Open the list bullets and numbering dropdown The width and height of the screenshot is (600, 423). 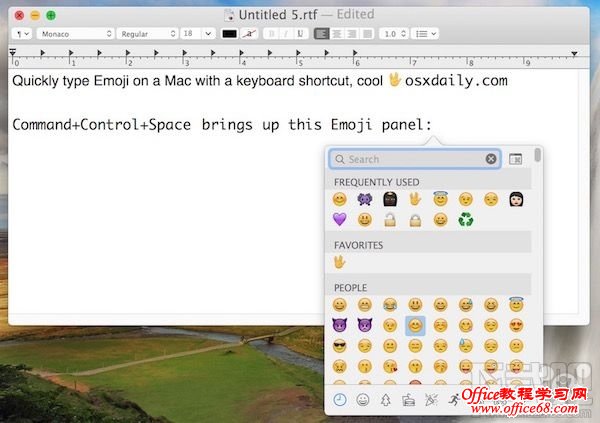(x=425, y=34)
